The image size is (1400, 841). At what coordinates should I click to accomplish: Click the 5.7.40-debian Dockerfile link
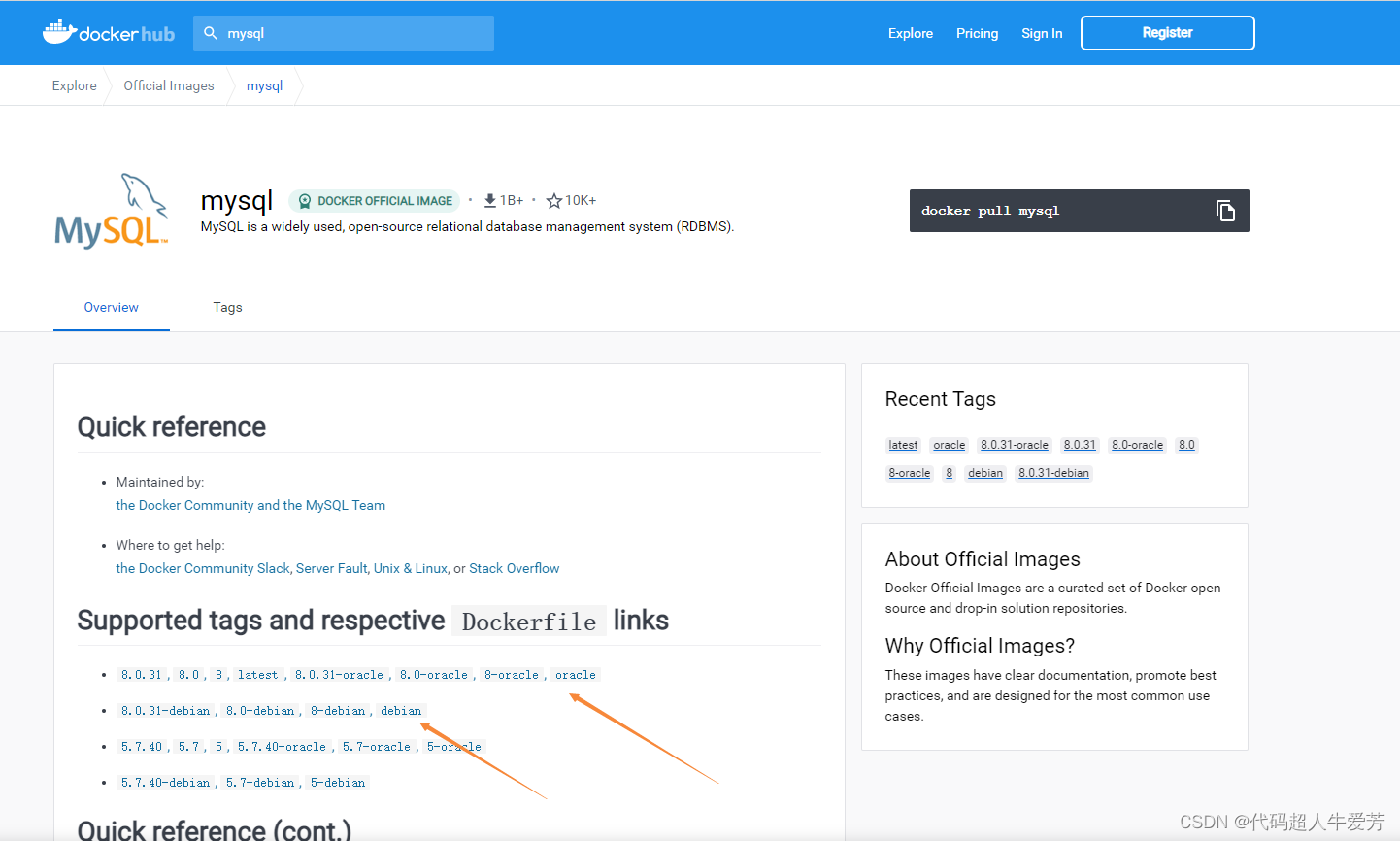165,783
